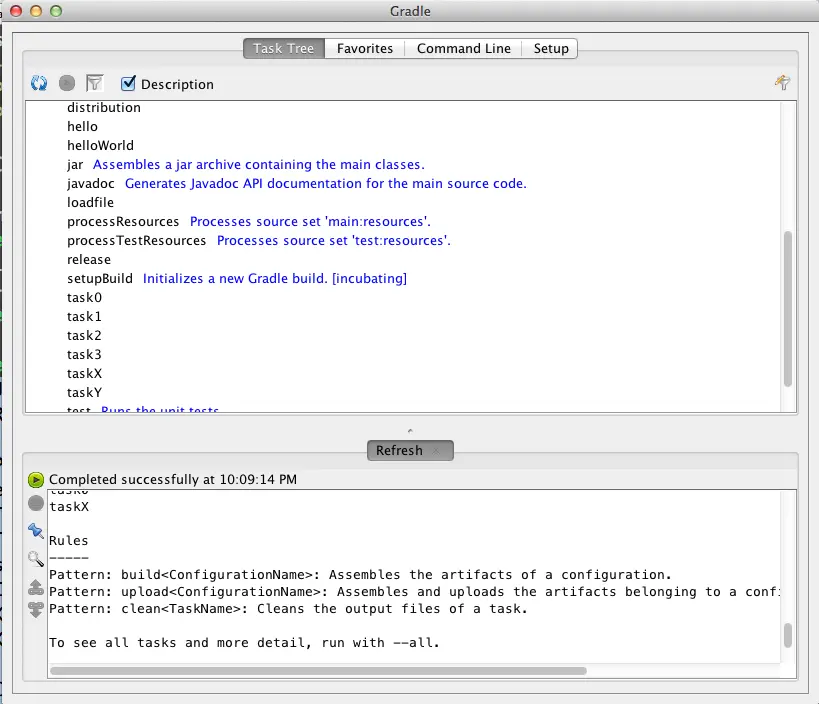Uncheck the Description checkbox
This screenshot has height=704, width=819.
coord(128,84)
